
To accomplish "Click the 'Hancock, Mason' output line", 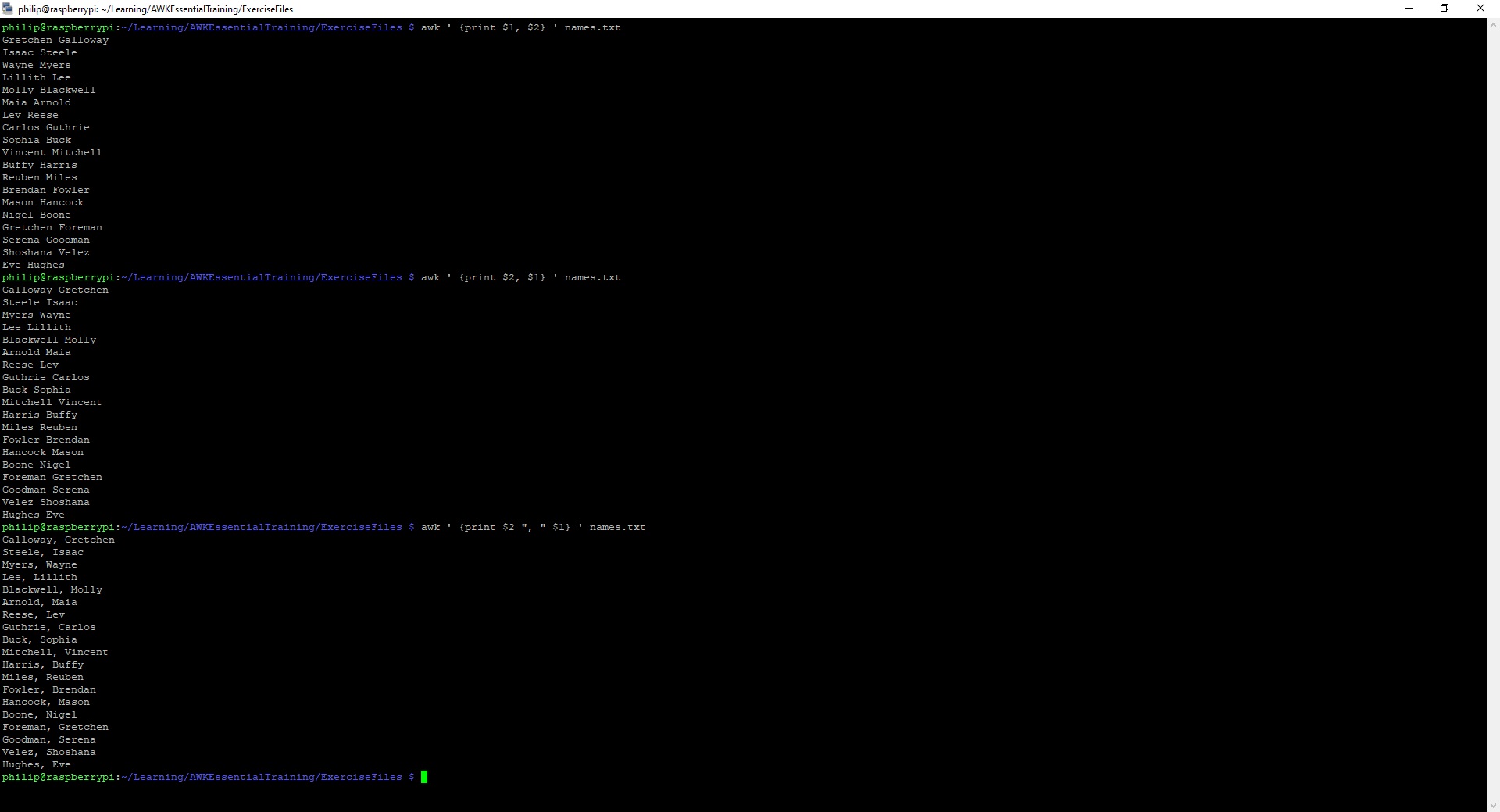I will pos(46,702).
